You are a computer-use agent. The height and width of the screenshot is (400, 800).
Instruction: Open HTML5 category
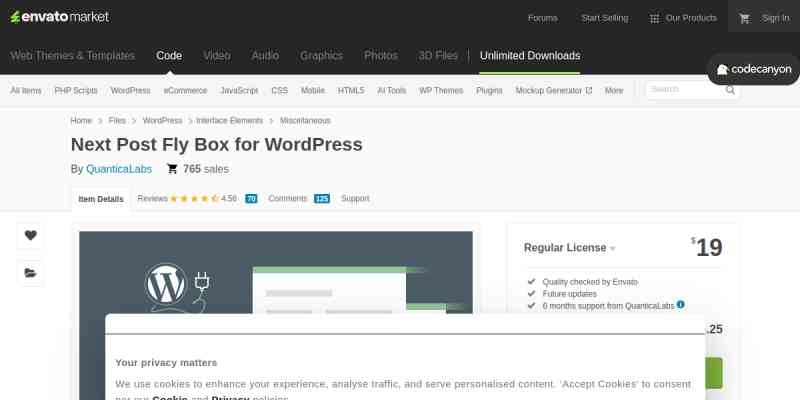(x=351, y=90)
